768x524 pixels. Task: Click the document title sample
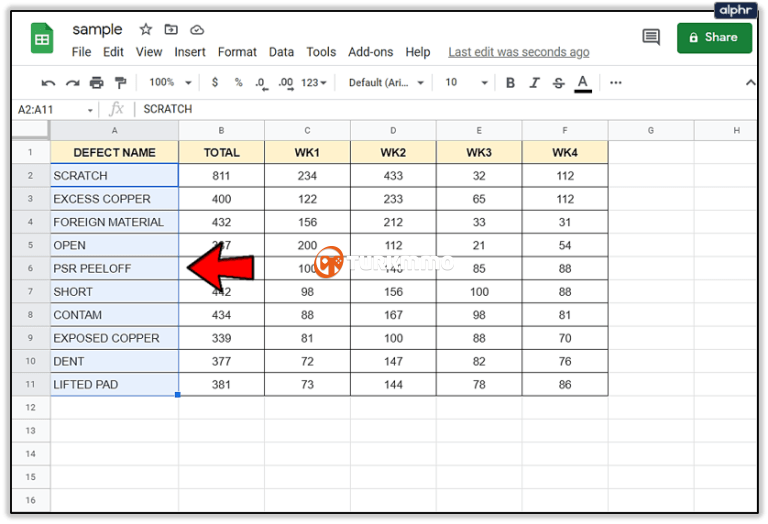pyautogui.click(x=97, y=29)
